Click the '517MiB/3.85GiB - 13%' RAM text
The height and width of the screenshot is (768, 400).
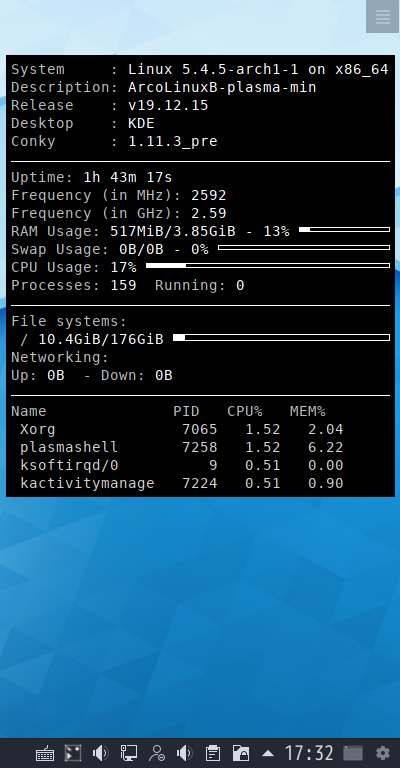pyautogui.click(x=200, y=231)
